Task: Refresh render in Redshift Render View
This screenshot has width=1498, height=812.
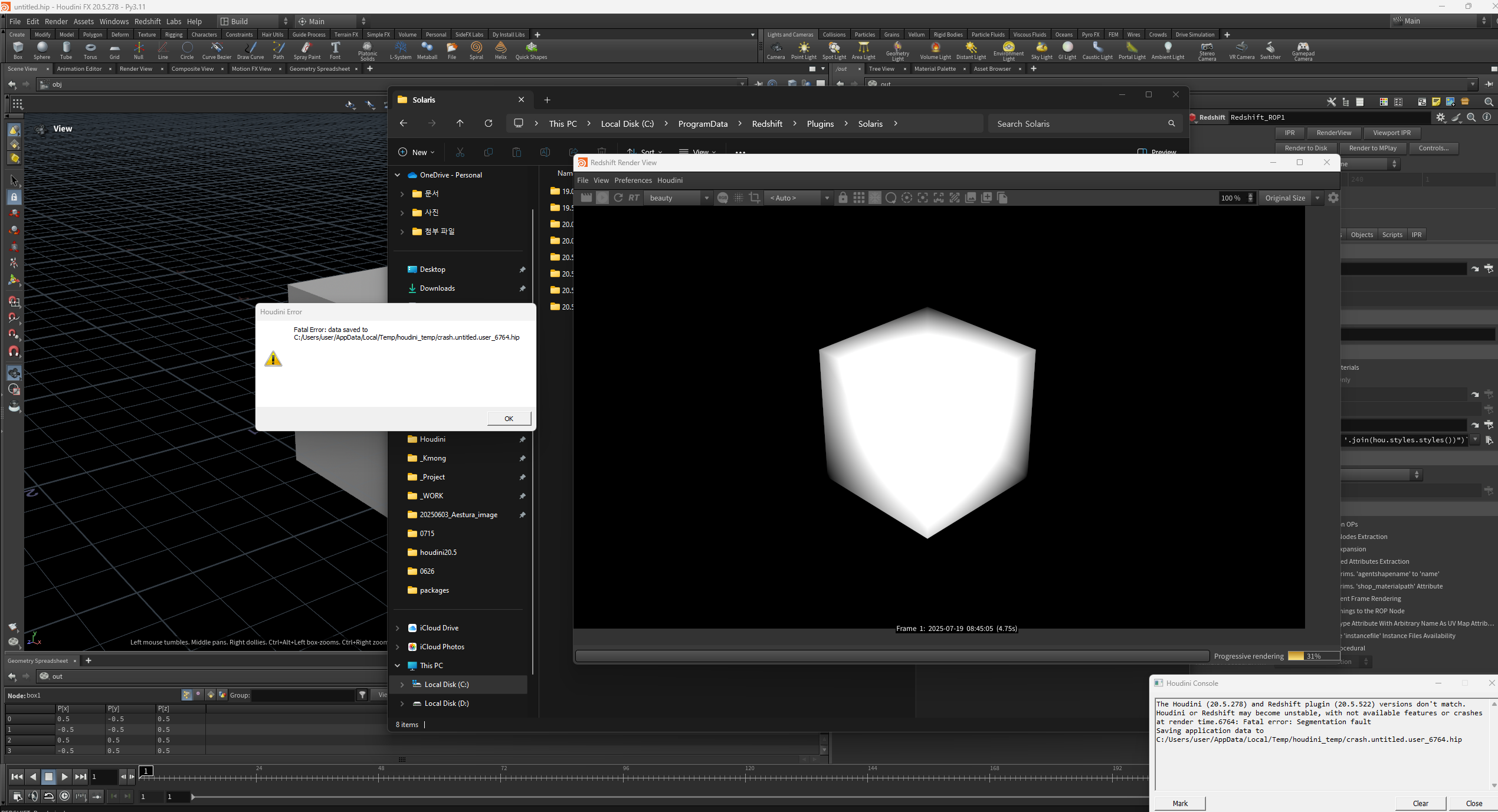Action: [x=618, y=198]
